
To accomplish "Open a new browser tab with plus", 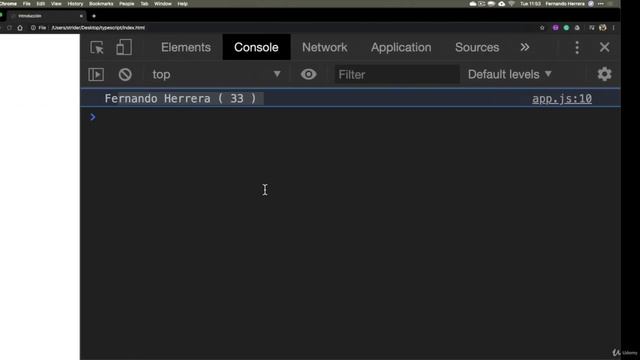I will (94, 16).
